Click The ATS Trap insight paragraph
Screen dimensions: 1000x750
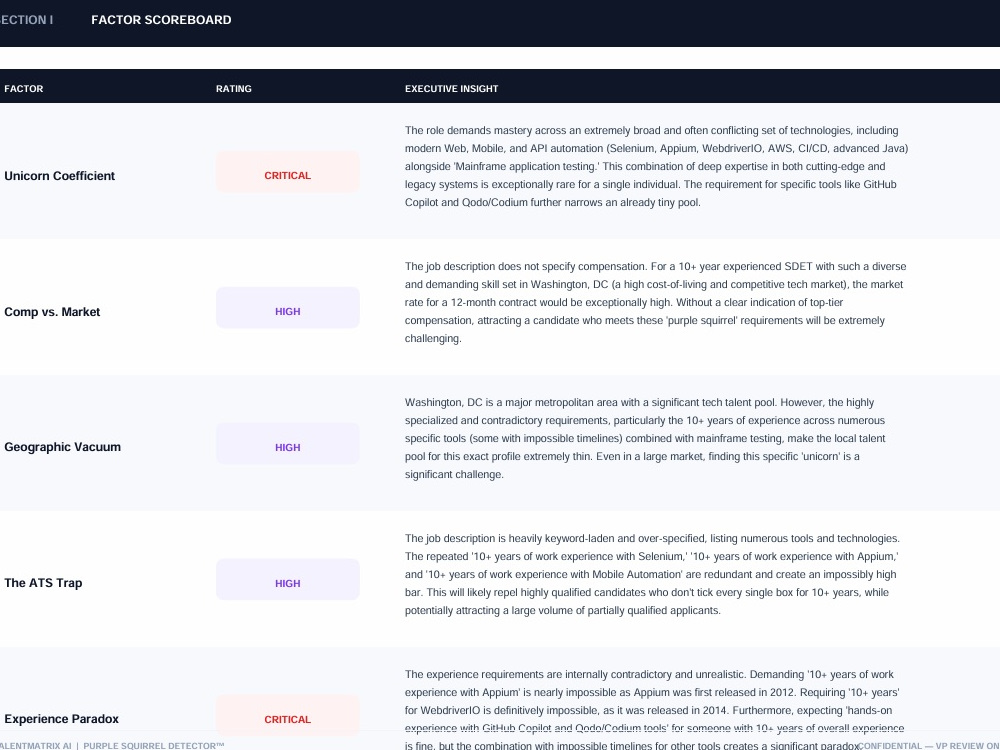(652, 574)
